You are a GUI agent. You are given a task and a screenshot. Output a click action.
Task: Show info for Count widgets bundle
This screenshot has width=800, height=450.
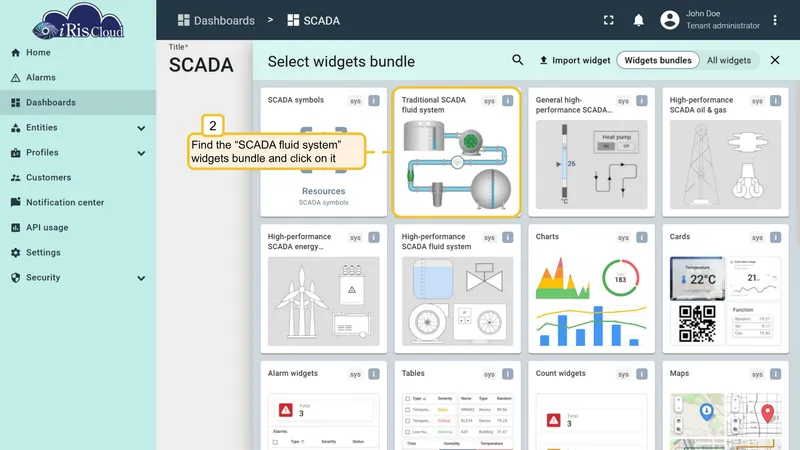pyautogui.click(x=642, y=374)
